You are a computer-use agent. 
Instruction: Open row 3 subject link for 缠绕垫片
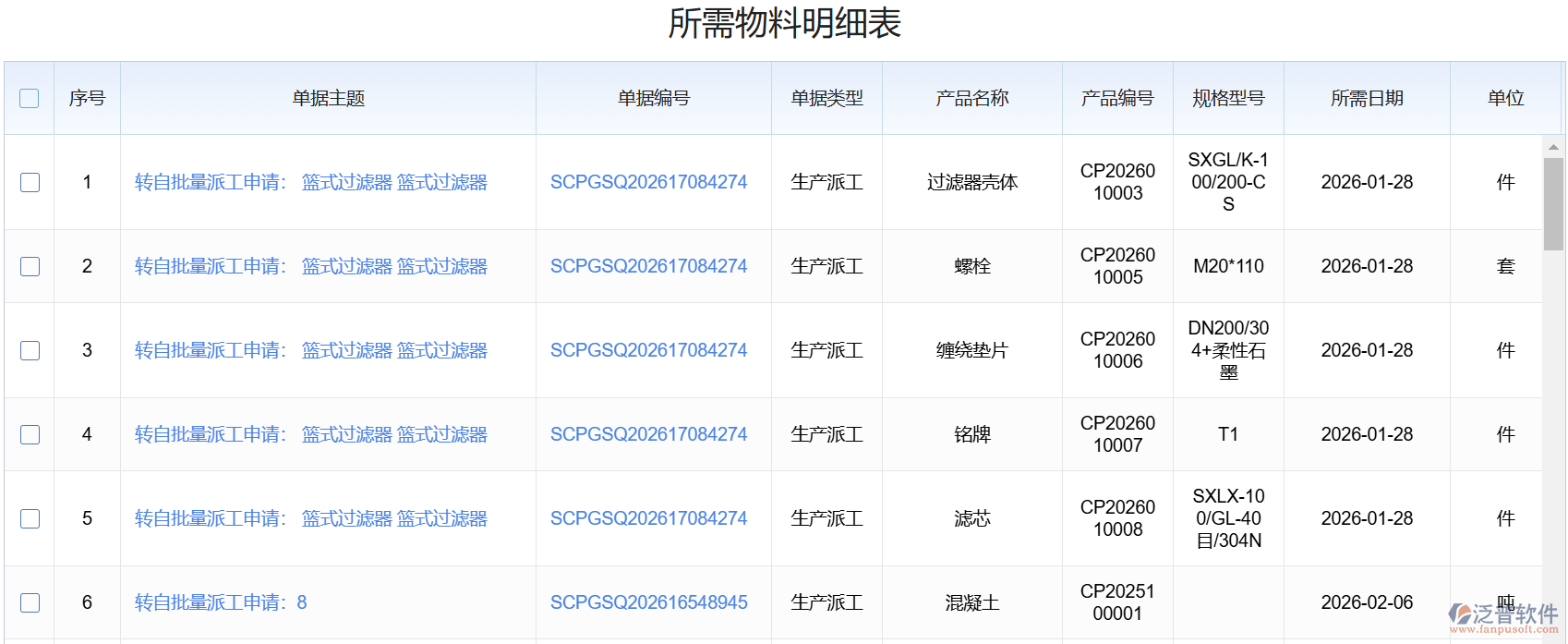(x=310, y=350)
